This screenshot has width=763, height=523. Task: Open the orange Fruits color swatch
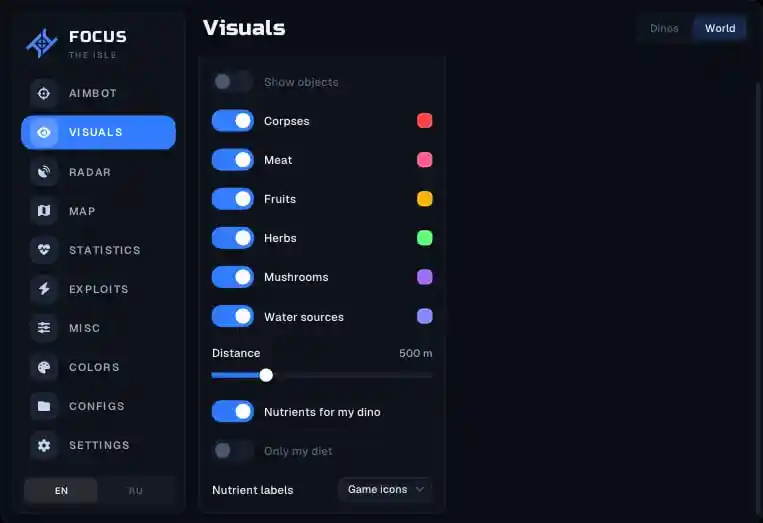425,199
